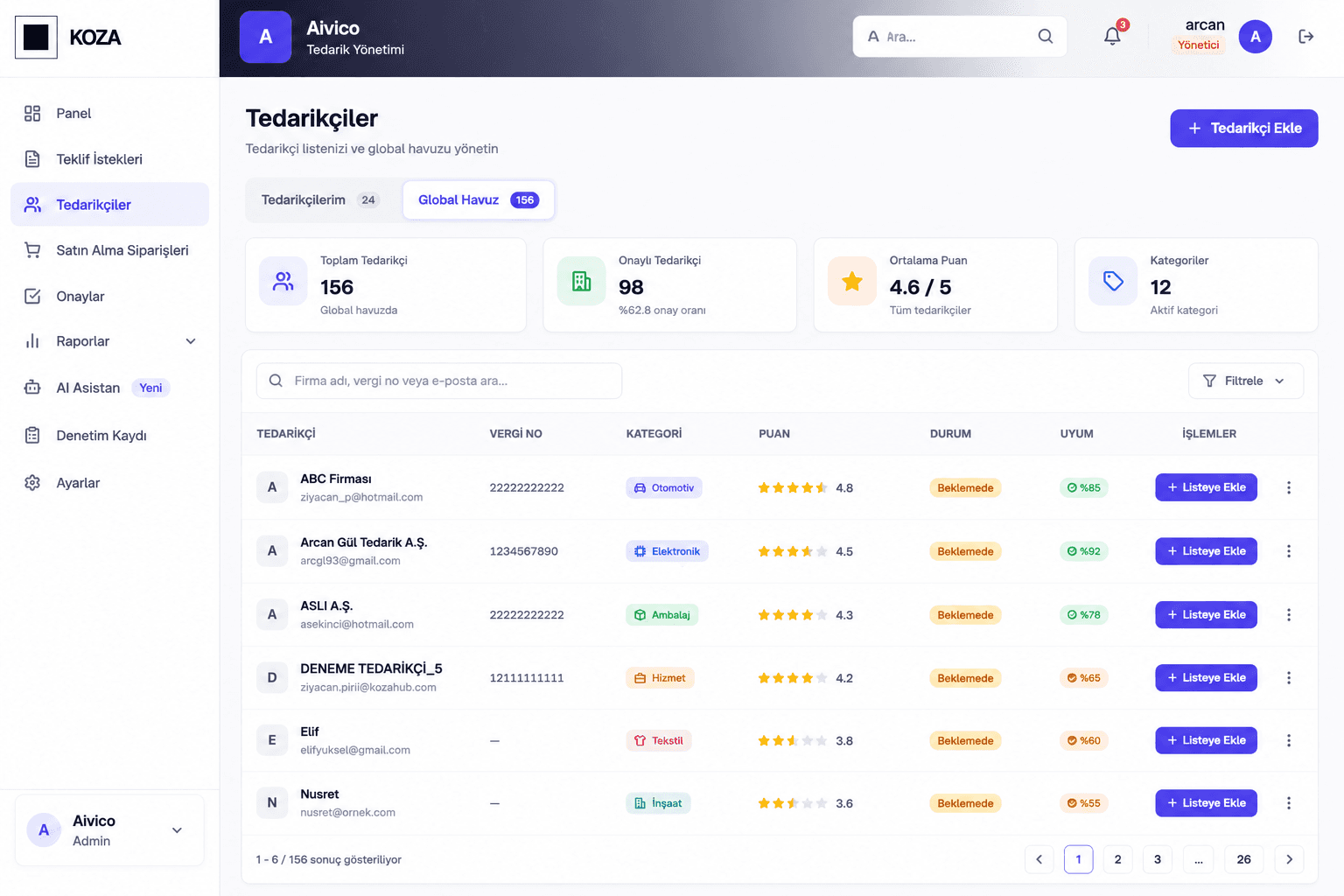The width and height of the screenshot is (1344, 896).
Task: Click the TEDARİKÇİ column header
Action: (x=286, y=434)
